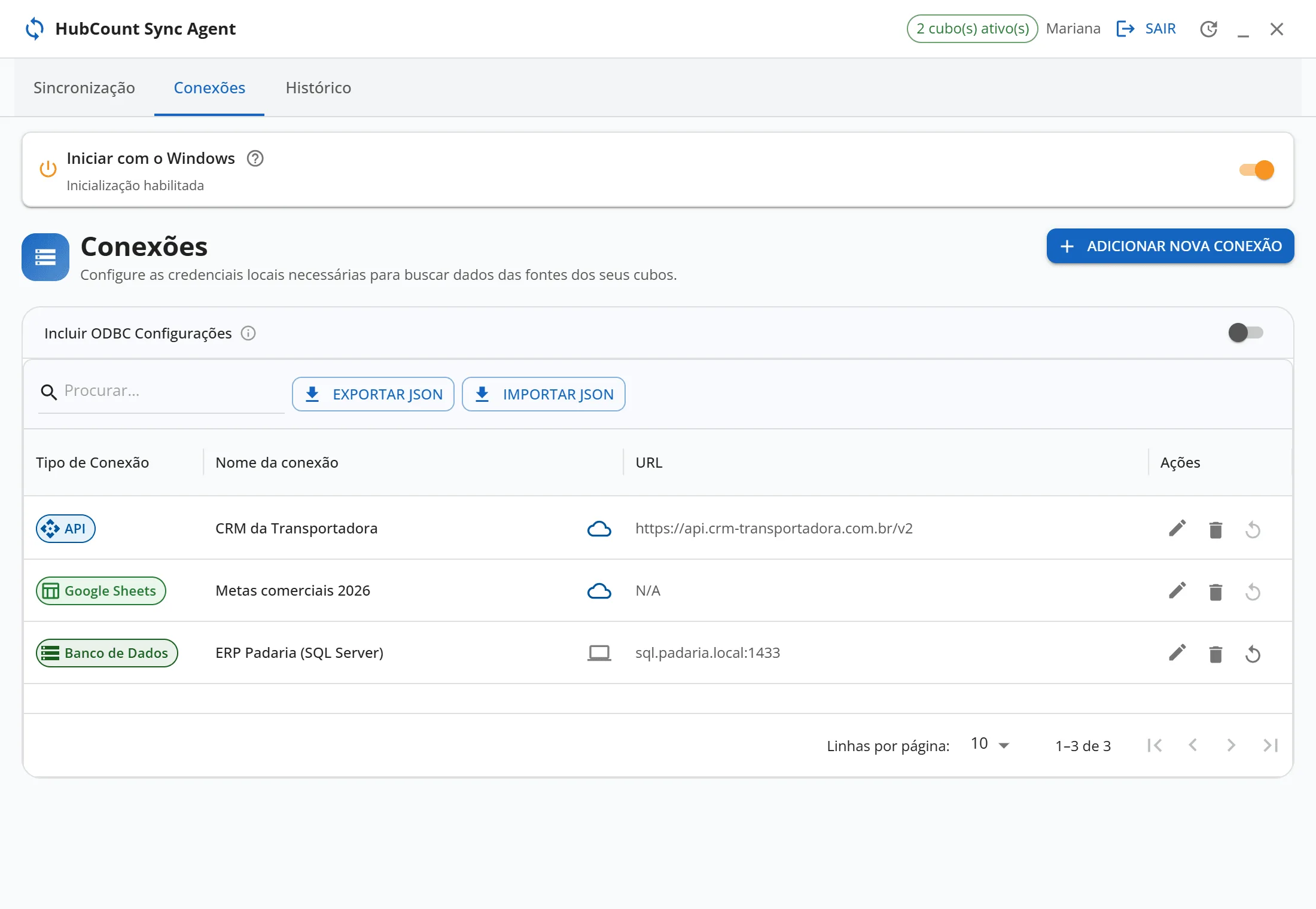Image resolution: width=1316 pixels, height=909 pixels.
Task: Open the Linhas por página dropdown
Action: click(990, 745)
